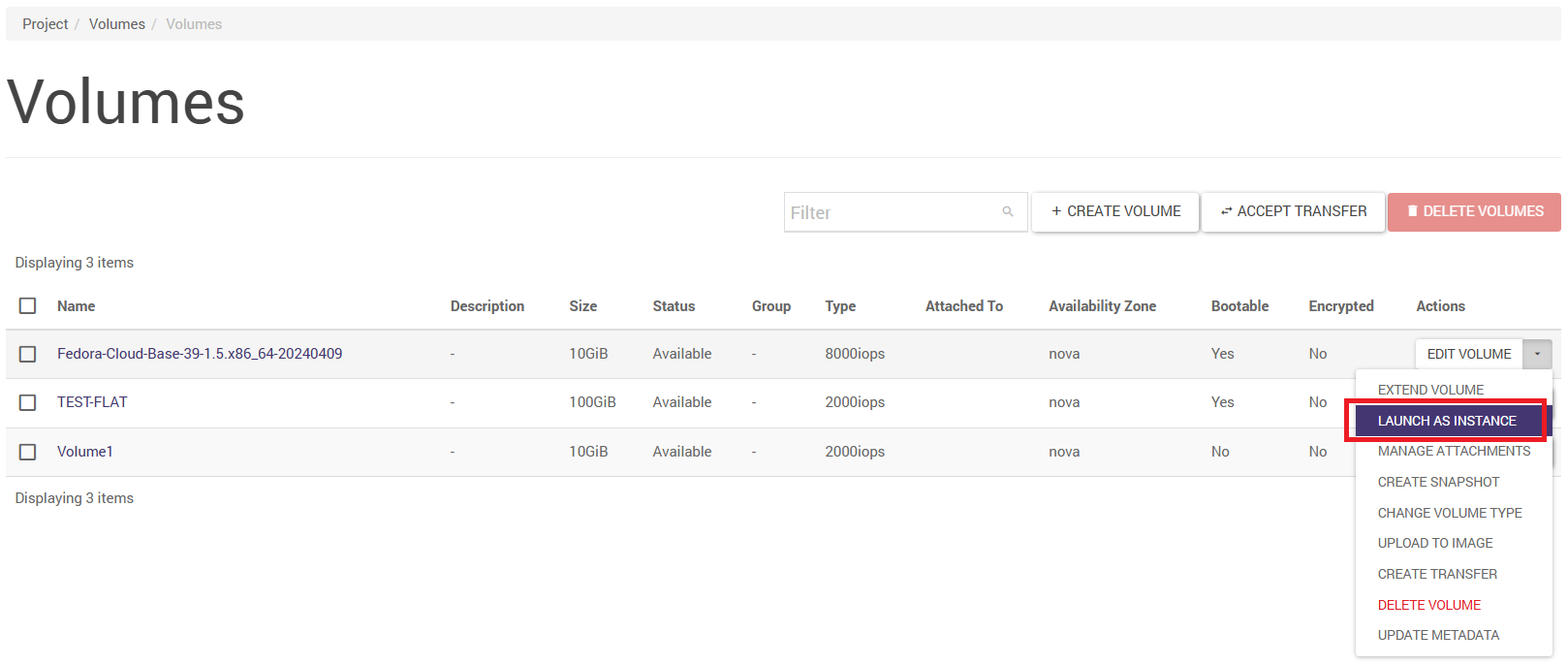Click the search magnifier icon in Filter

[x=1008, y=211]
